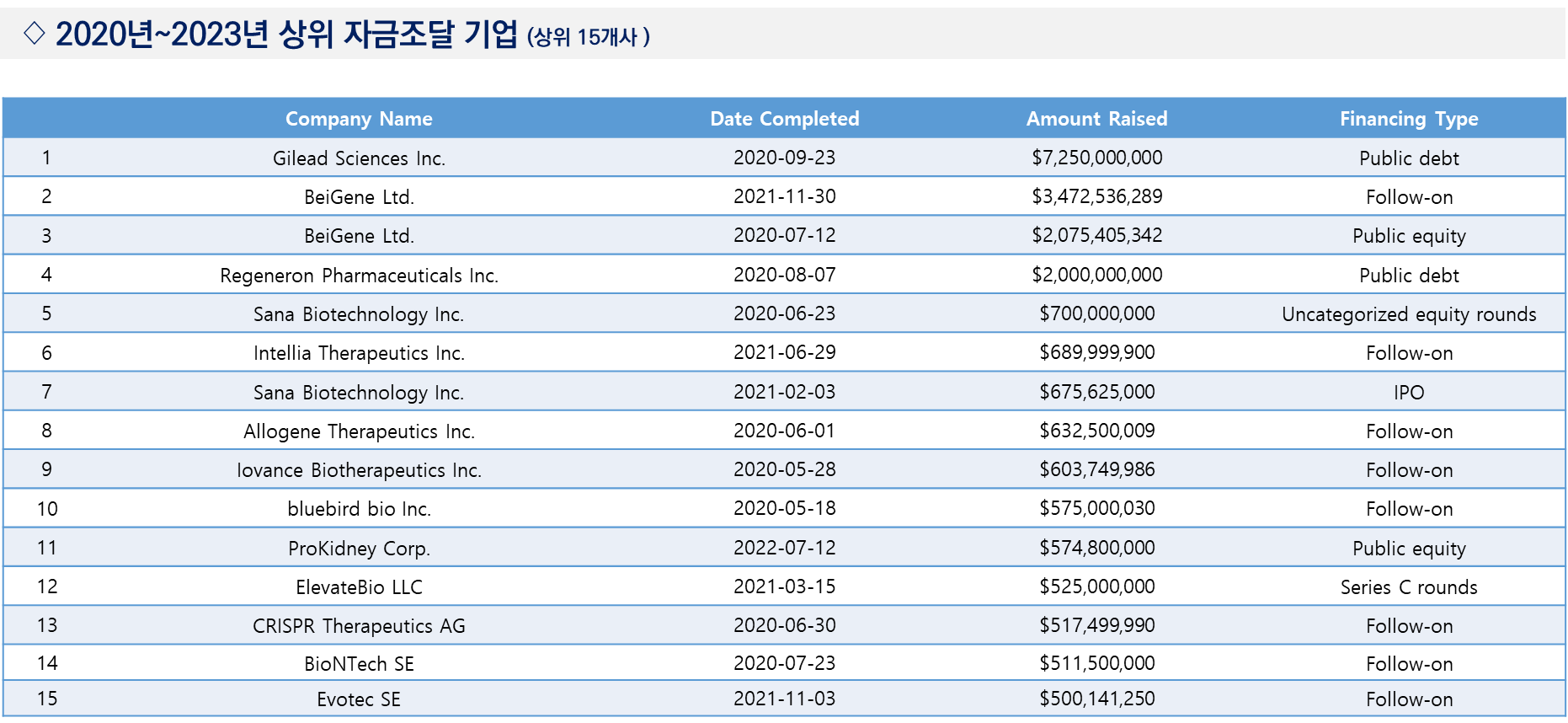Select Intellia Therapeutics Inc. cell
This screenshot has width=1568, height=723.
click(359, 353)
